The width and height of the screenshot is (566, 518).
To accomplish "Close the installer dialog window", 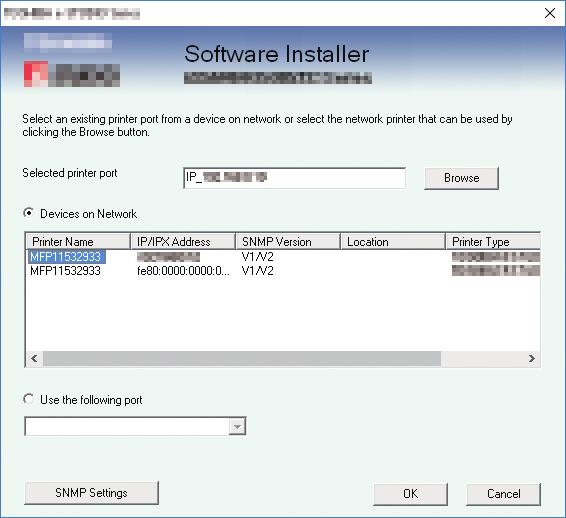I will click(x=550, y=13).
